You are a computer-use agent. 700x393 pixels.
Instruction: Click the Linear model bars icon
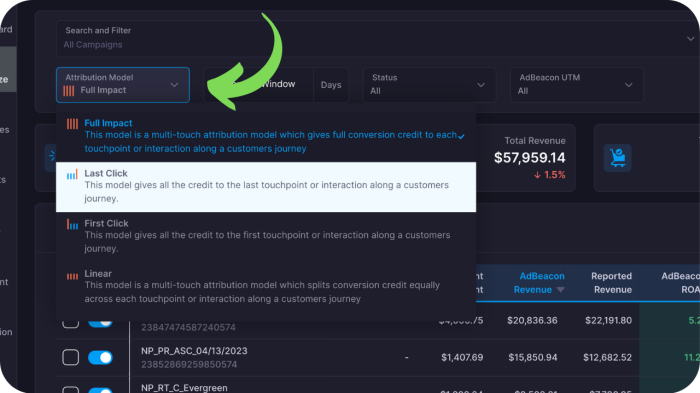[72, 276]
